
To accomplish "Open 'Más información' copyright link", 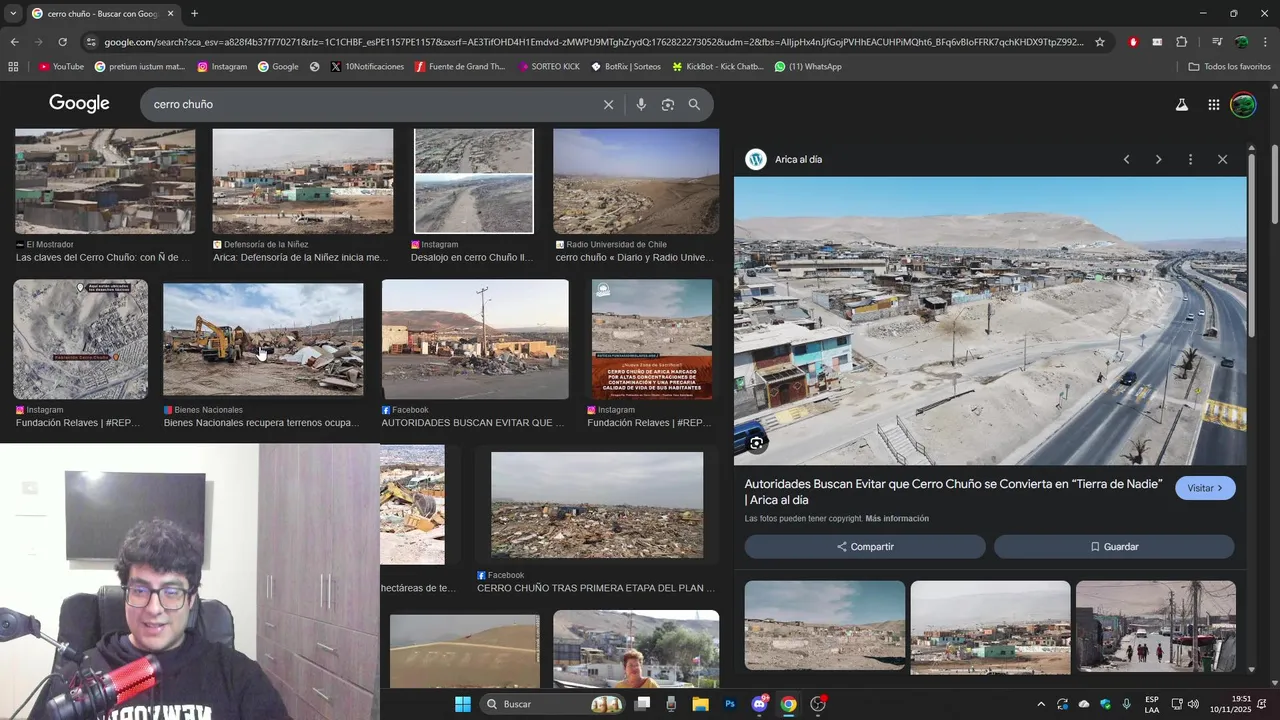I will click(x=897, y=519).
